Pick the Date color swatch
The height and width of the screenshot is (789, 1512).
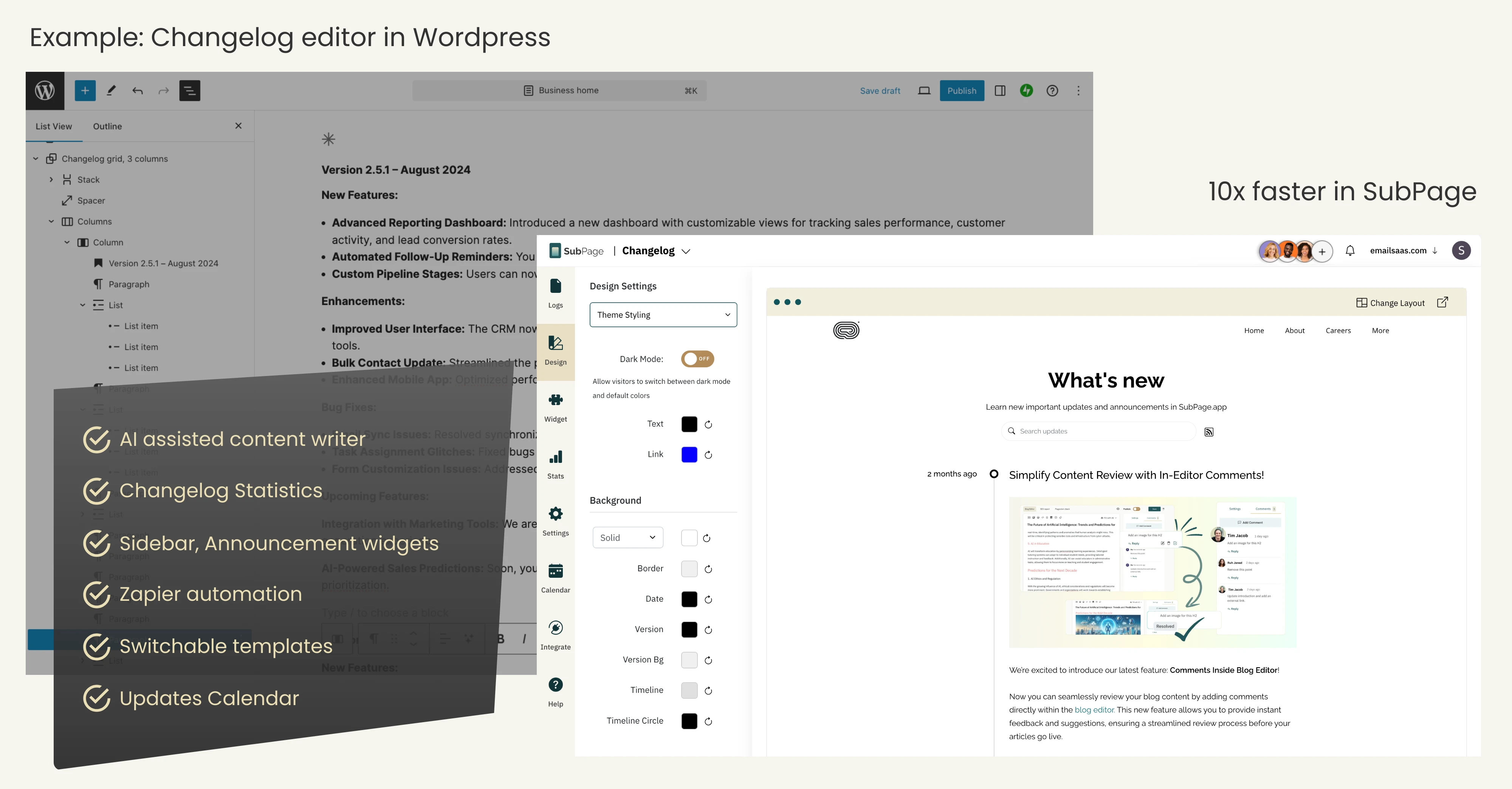(x=689, y=599)
